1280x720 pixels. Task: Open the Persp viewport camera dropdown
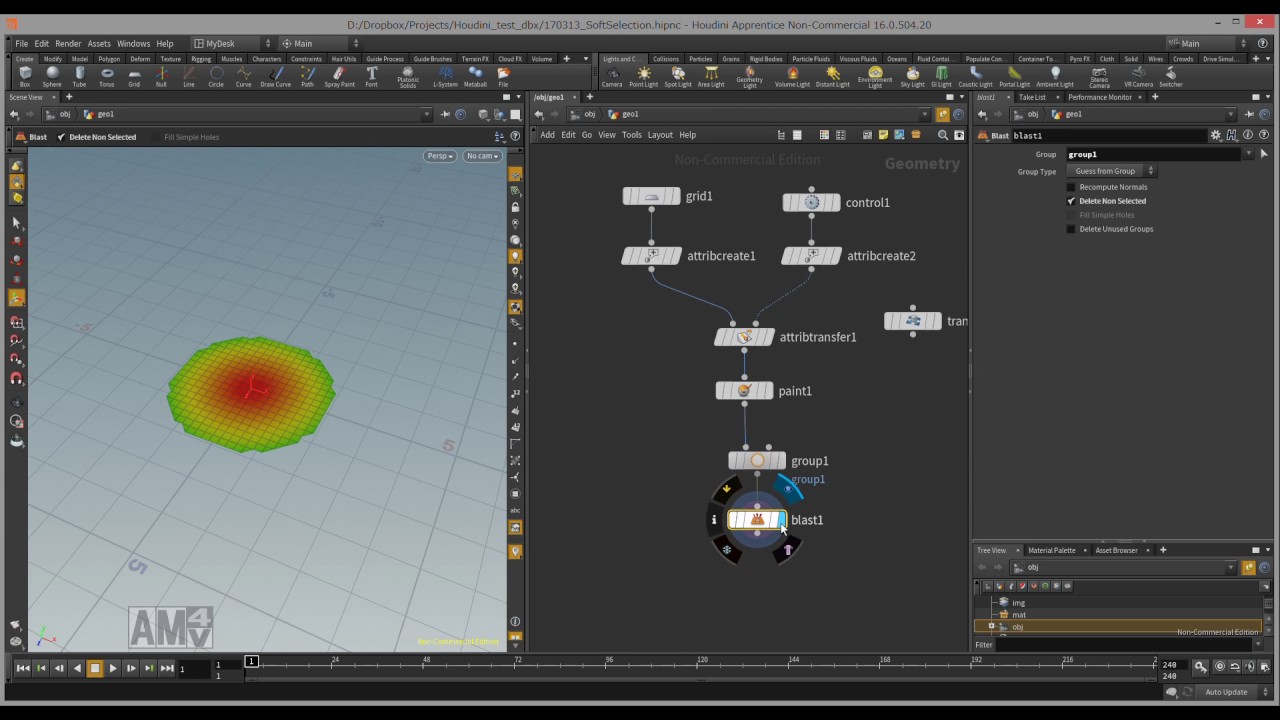coord(439,156)
